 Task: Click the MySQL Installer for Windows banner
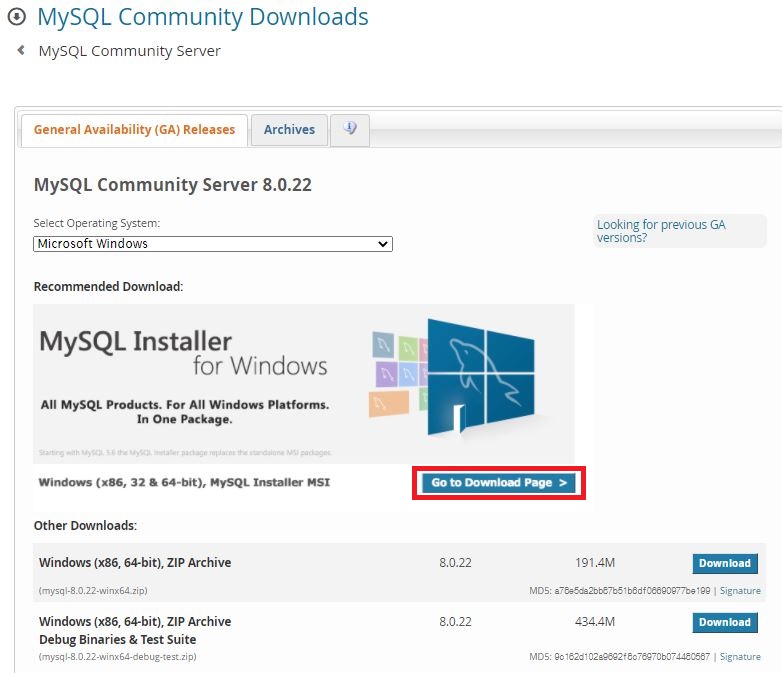pos(304,384)
